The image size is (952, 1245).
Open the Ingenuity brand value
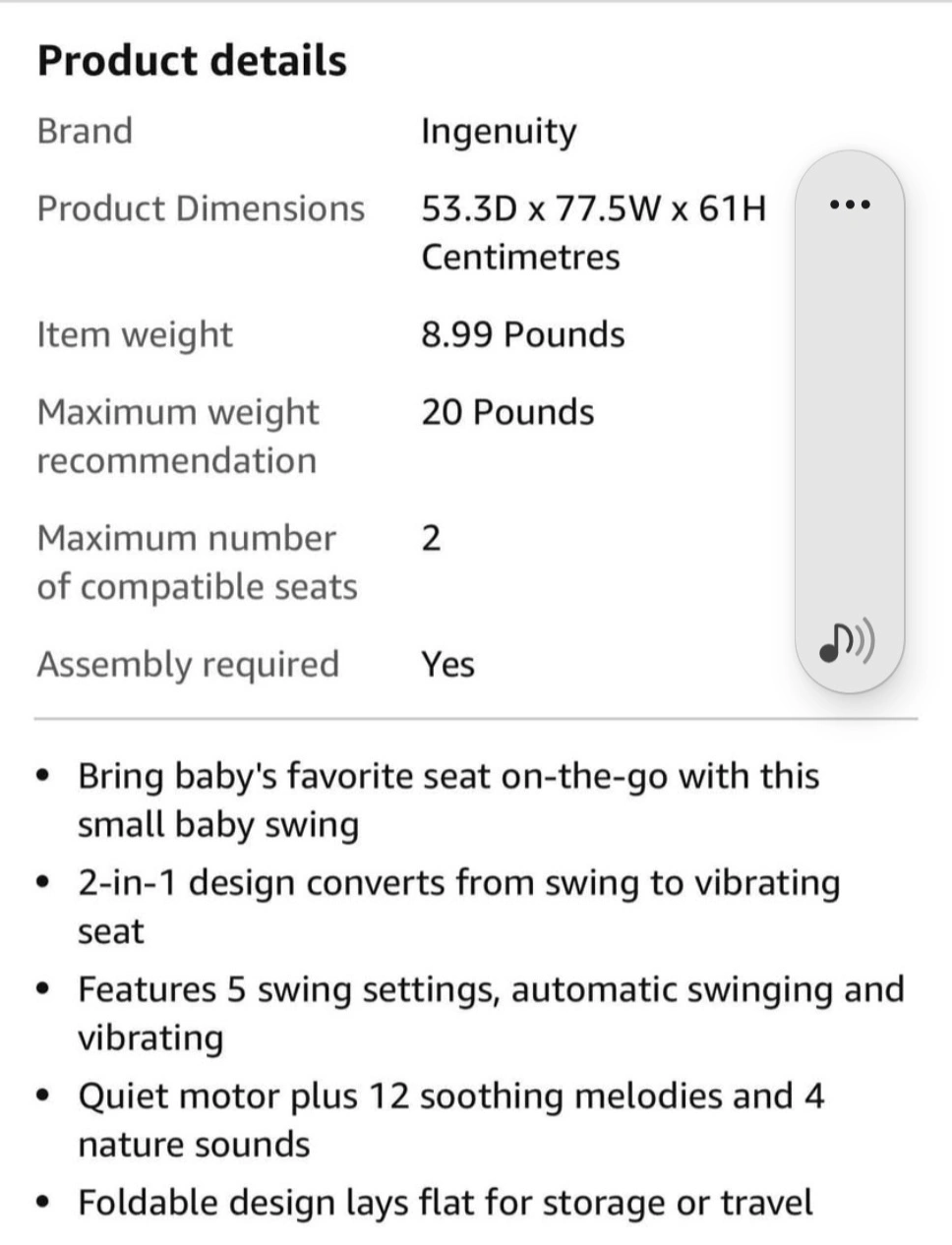[x=499, y=132]
